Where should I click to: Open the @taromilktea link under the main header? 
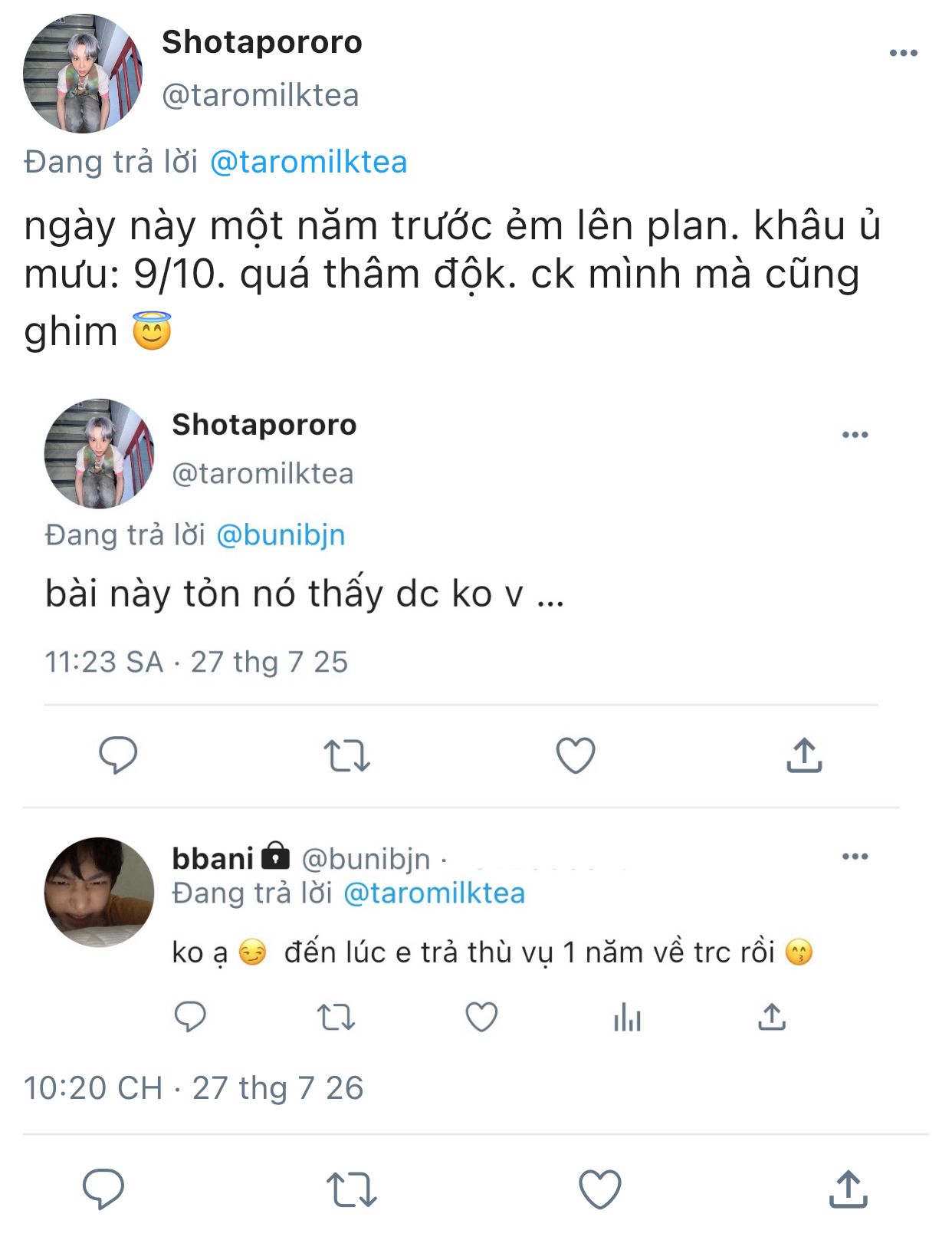point(308,163)
